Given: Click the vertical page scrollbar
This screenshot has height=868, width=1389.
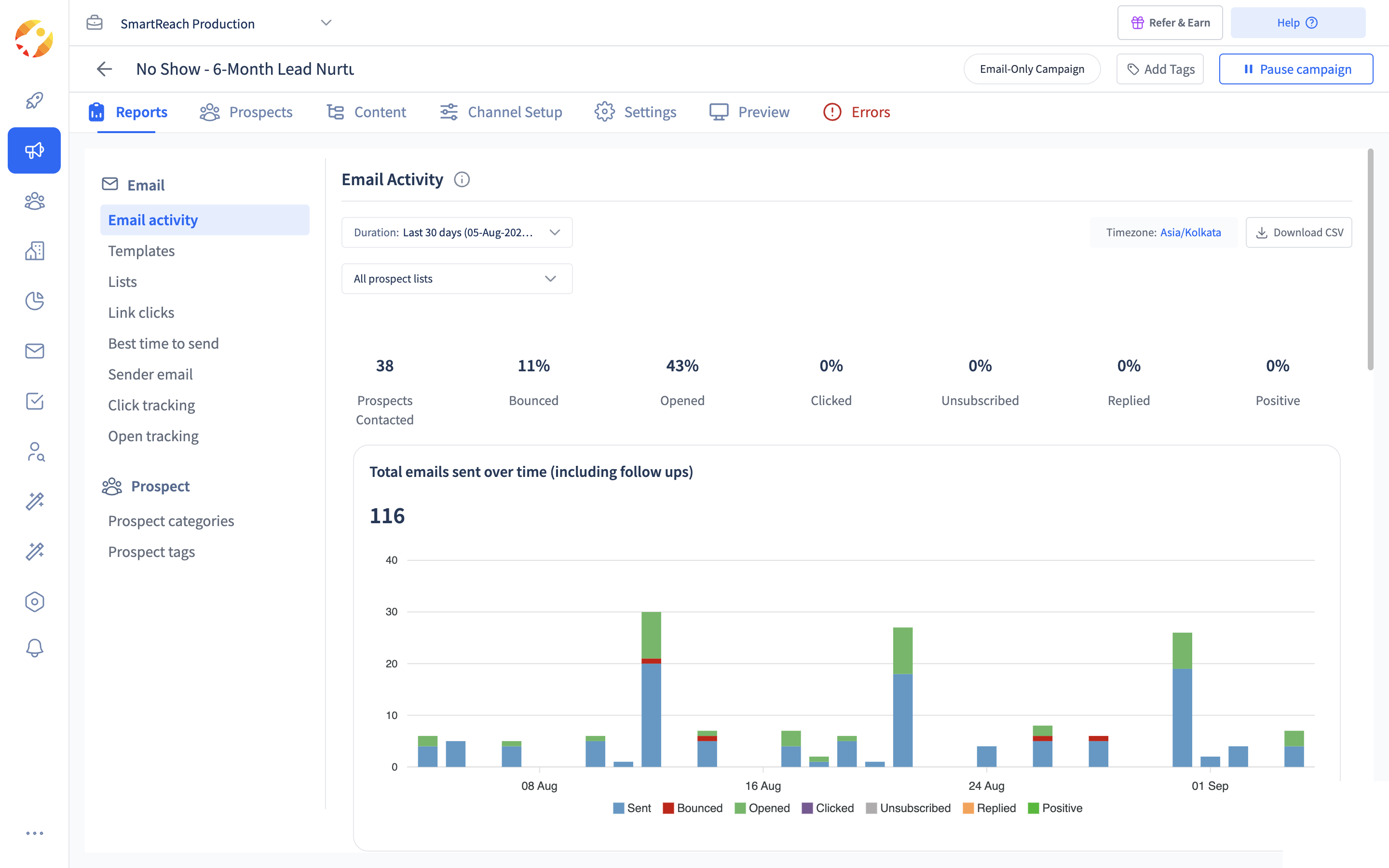Looking at the screenshot, I should 1370,259.
